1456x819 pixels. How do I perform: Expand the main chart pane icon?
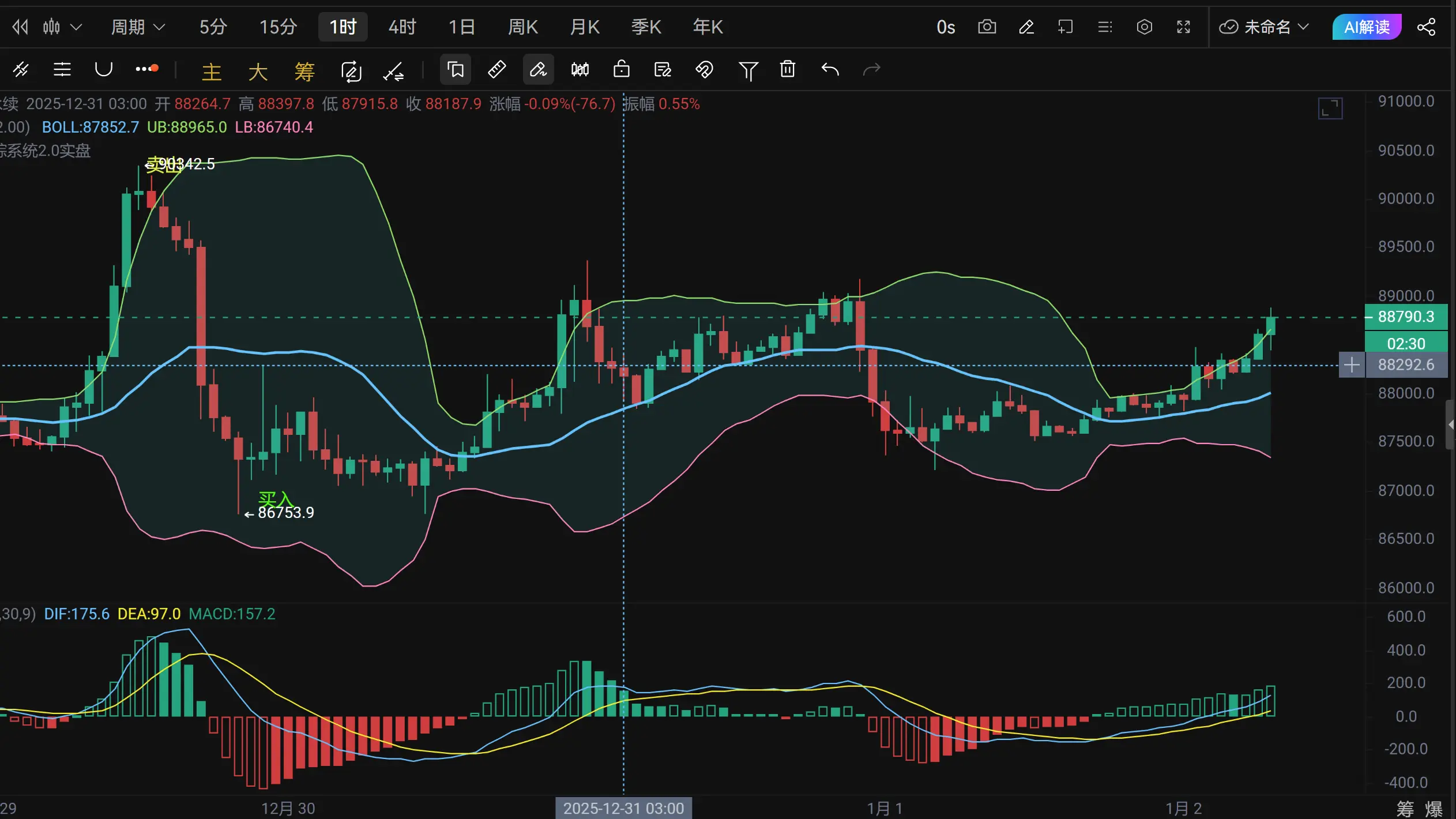(x=1330, y=108)
